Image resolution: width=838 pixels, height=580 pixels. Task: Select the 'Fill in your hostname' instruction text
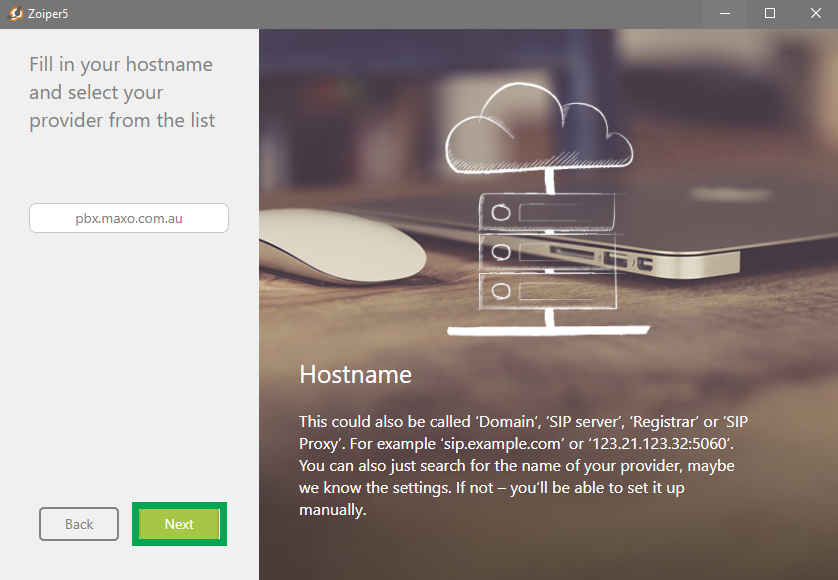click(x=122, y=92)
